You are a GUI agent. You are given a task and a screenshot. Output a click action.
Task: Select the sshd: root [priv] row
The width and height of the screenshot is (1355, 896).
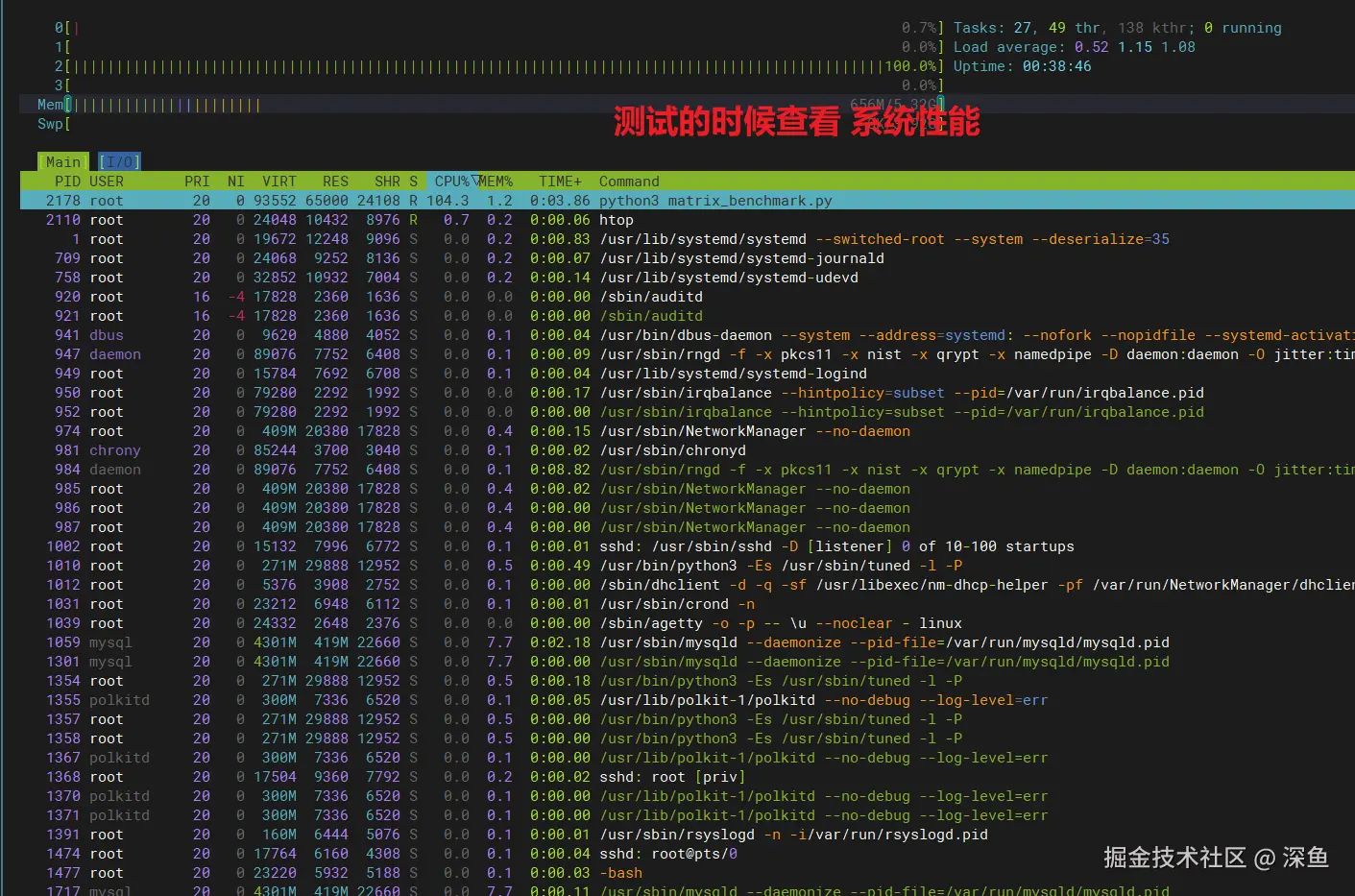(688, 777)
